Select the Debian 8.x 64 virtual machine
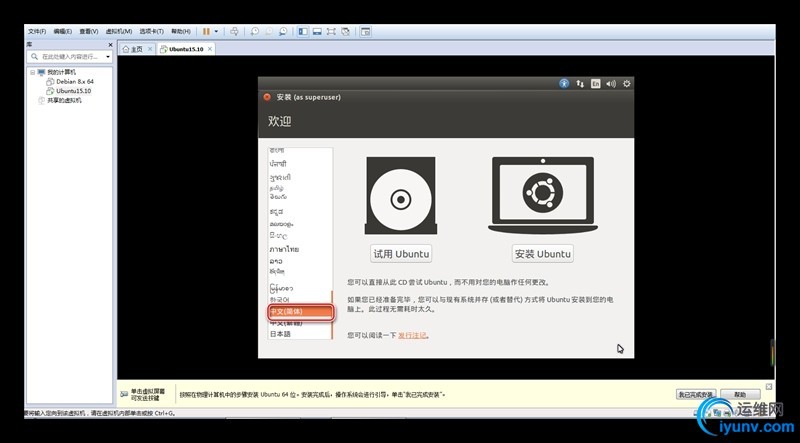 pyautogui.click(x=74, y=82)
